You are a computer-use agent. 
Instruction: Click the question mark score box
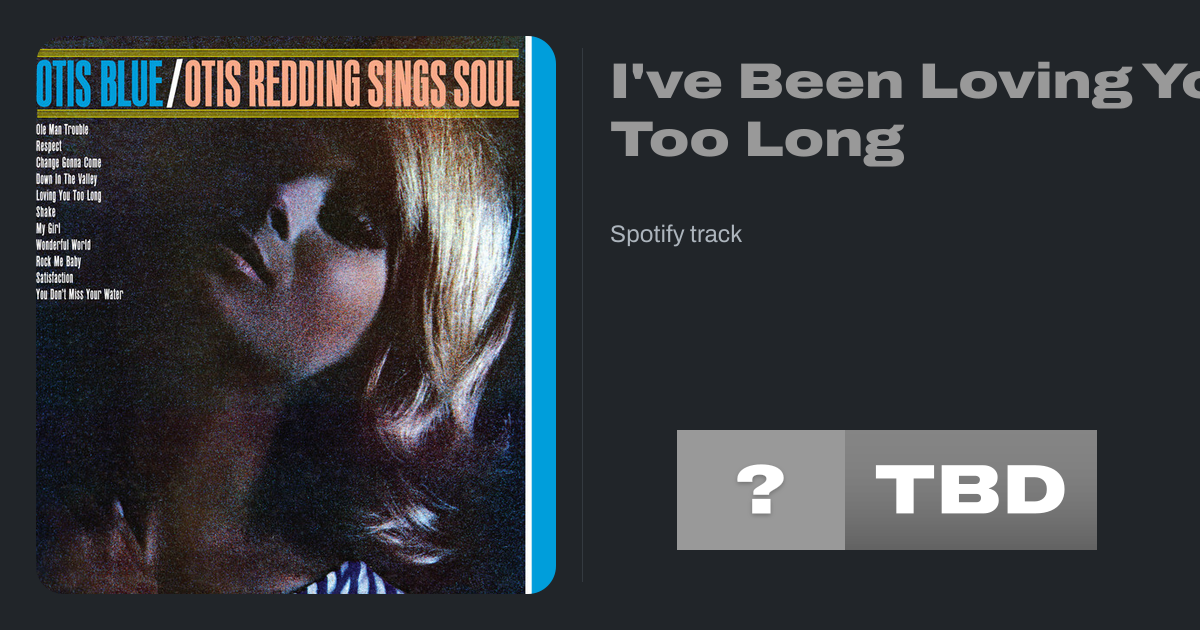tap(760, 490)
